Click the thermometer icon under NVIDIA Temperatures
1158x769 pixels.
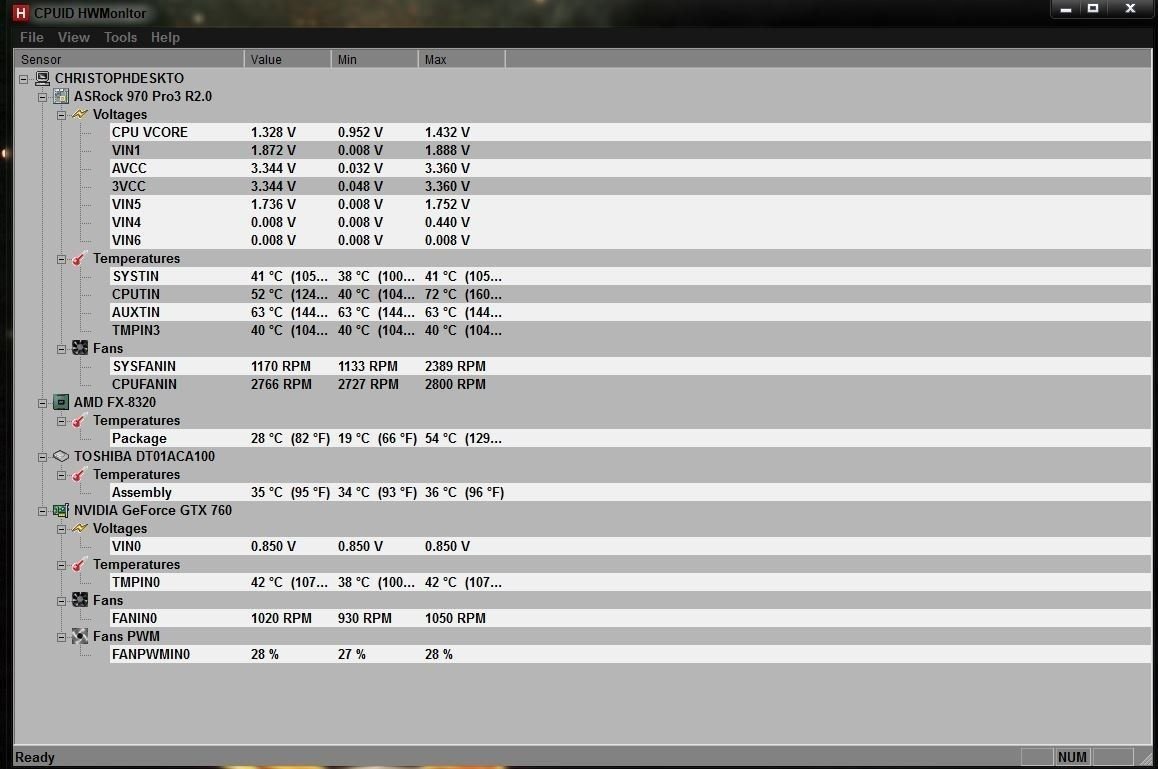79,564
